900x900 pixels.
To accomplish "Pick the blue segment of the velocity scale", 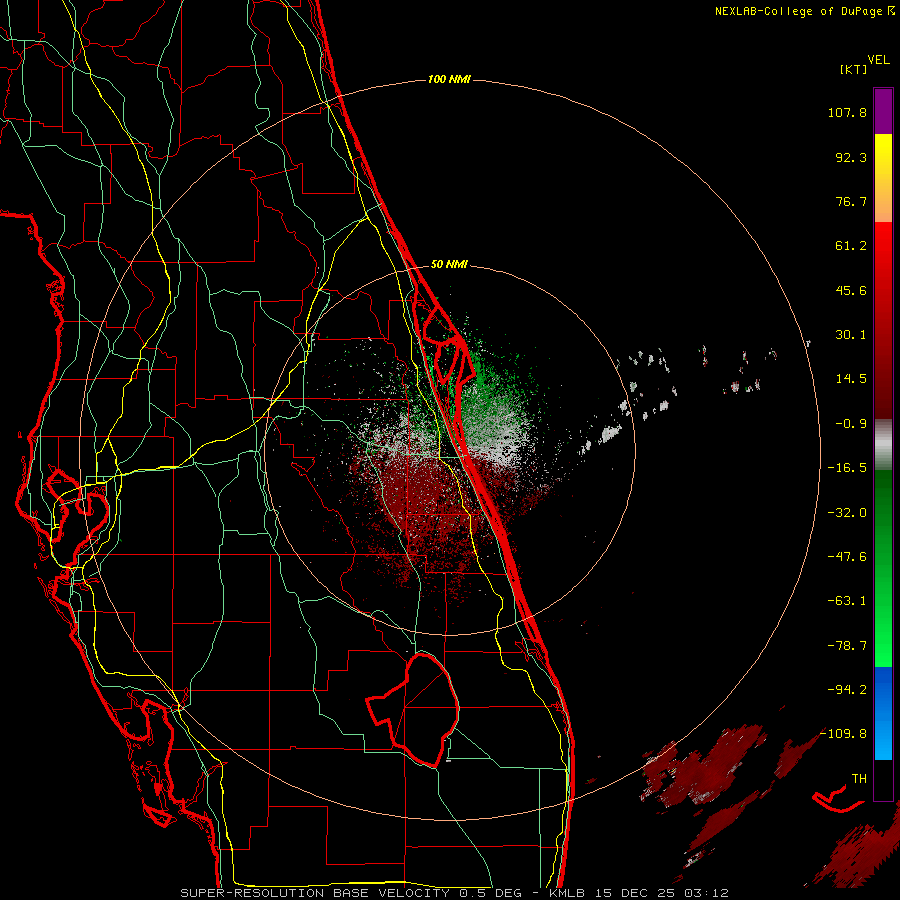I will (883, 713).
